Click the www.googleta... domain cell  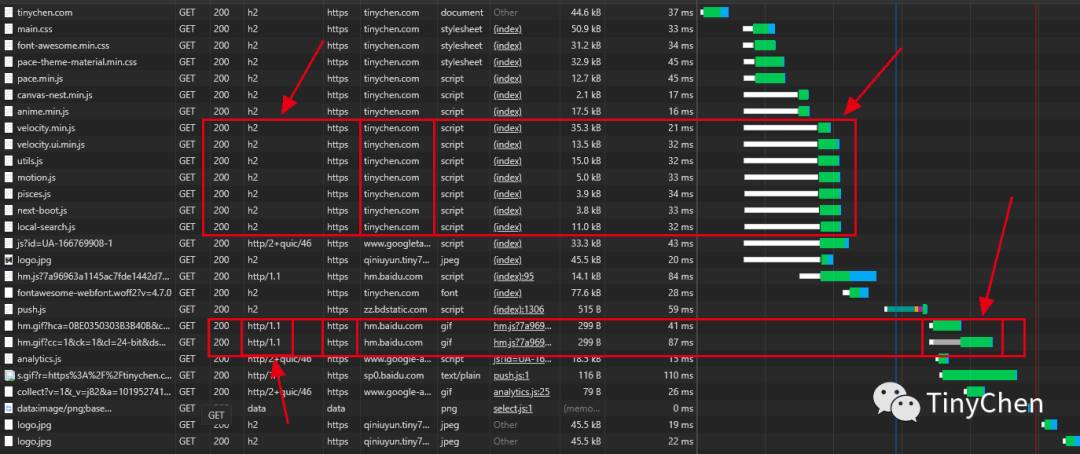396,243
